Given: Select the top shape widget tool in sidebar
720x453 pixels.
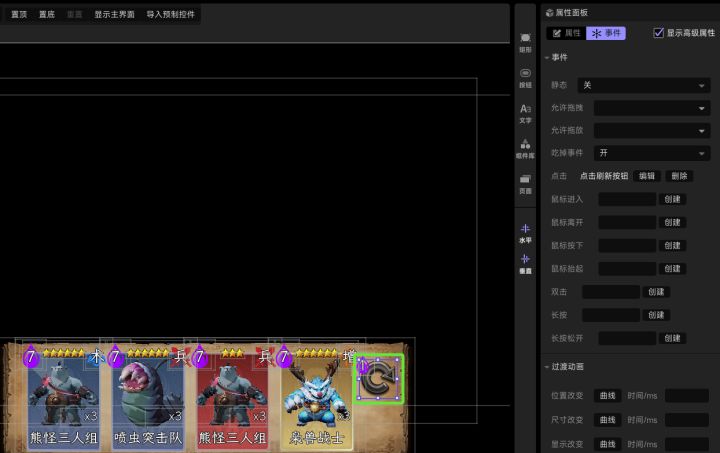Looking at the screenshot, I should (x=525, y=42).
